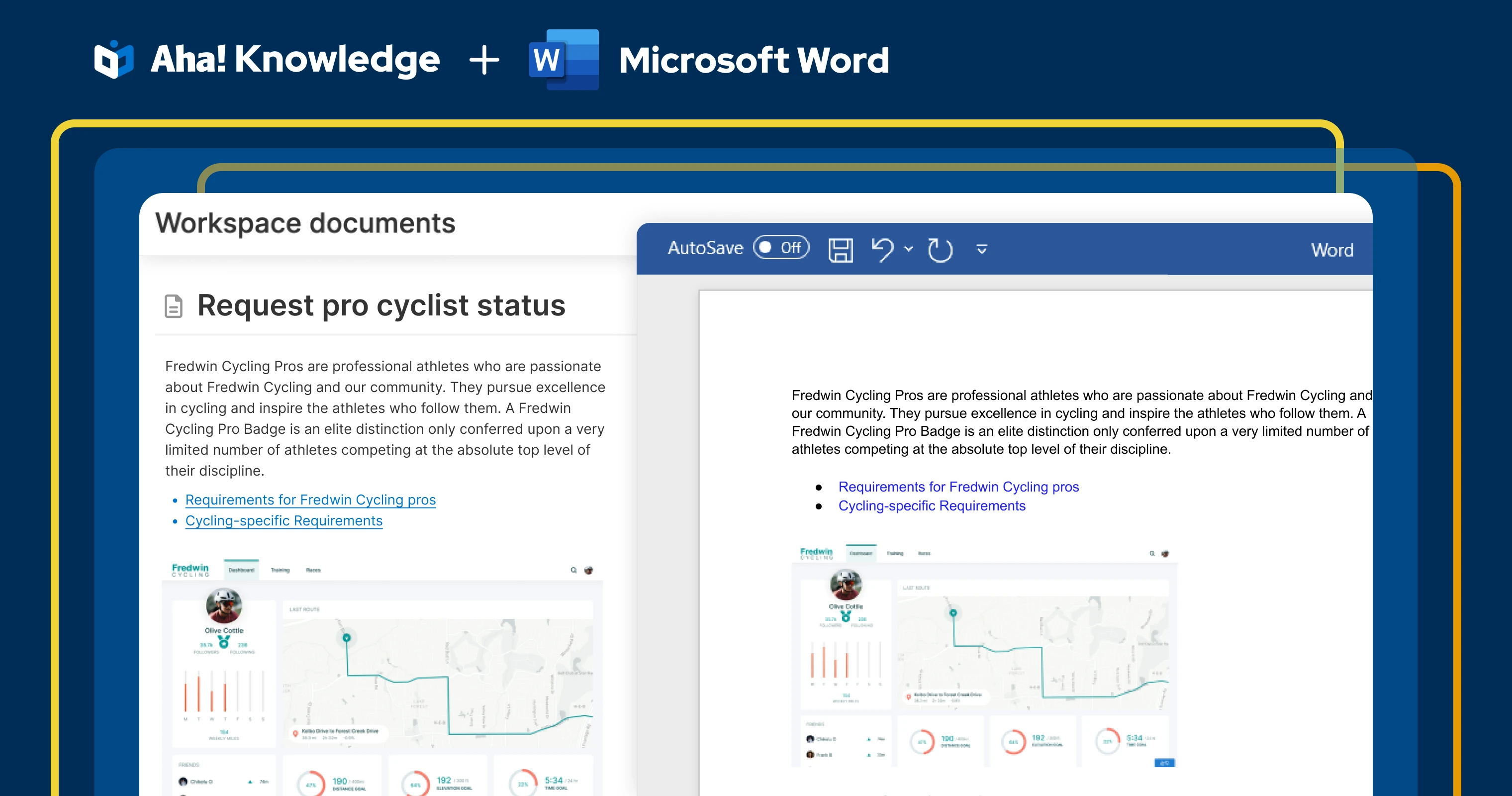Image resolution: width=1512 pixels, height=796 pixels.
Task: Click search magnifier in Aha! document's dashboard image
Action: tap(573, 570)
